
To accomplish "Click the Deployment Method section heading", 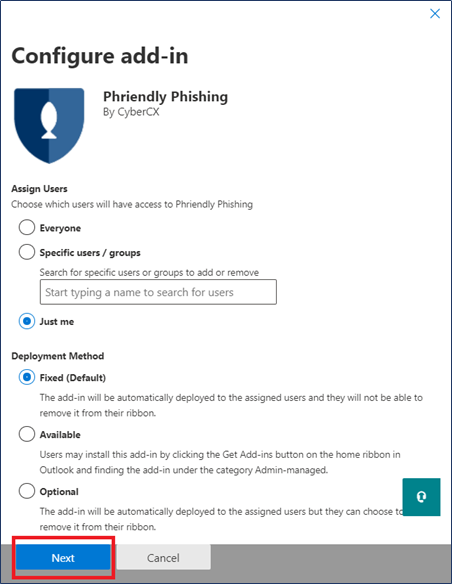I will pyautogui.click(x=58, y=356).
